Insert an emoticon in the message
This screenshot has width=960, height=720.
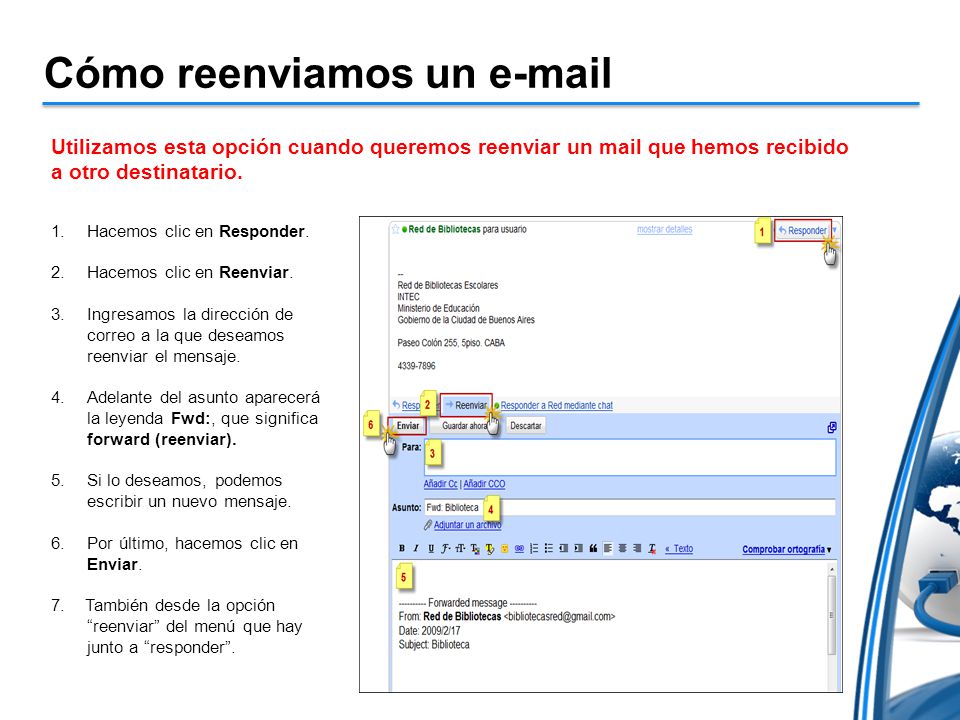[x=504, y=549]
